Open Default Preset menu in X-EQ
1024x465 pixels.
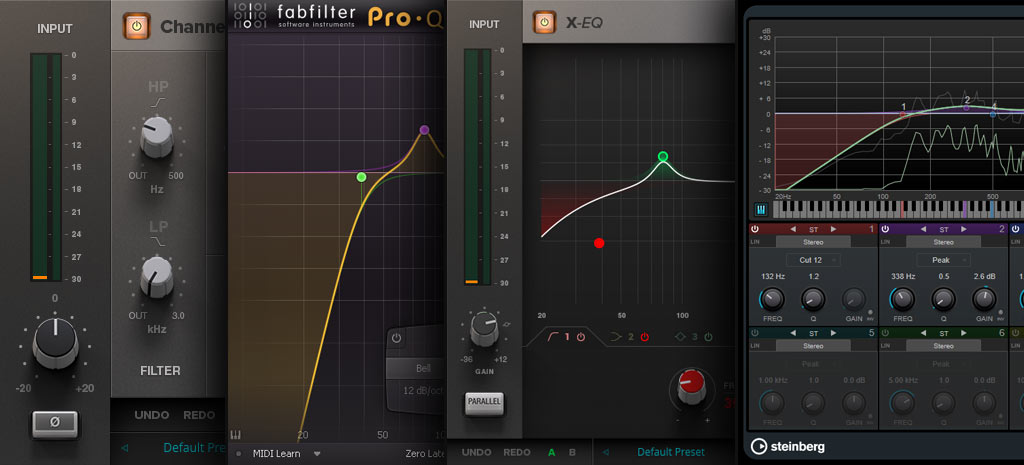(671, 452)
